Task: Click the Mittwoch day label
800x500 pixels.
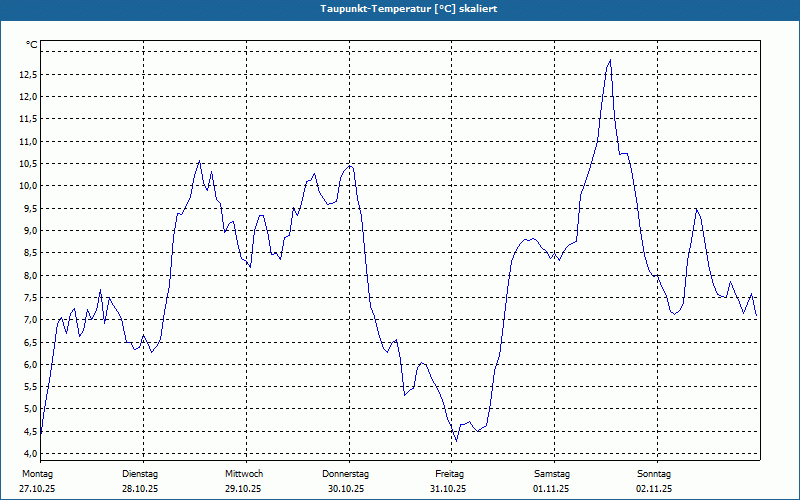Action: 244,474
